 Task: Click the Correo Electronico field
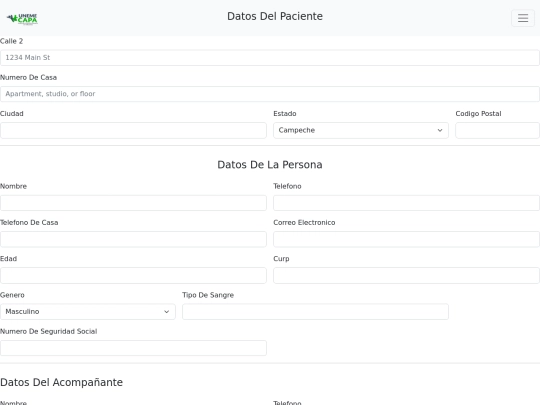[406, 239]
